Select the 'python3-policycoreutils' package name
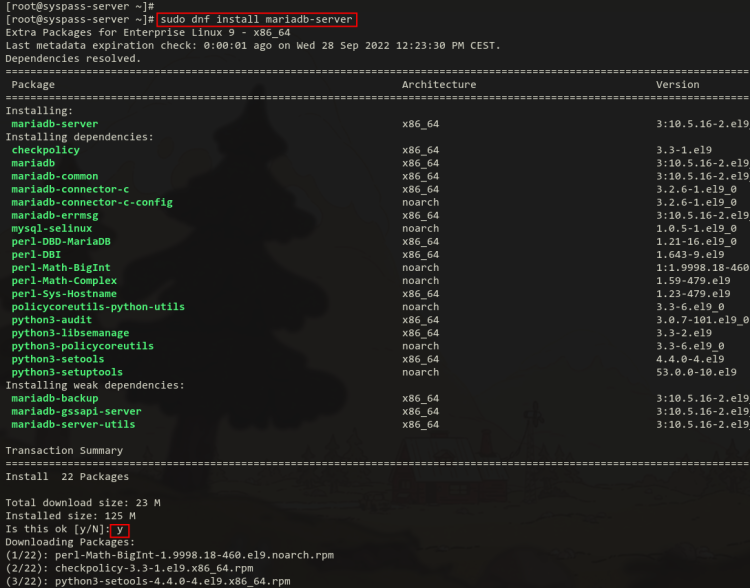The width and height of the screenshot is (750, 588). [x=83, y=346]
